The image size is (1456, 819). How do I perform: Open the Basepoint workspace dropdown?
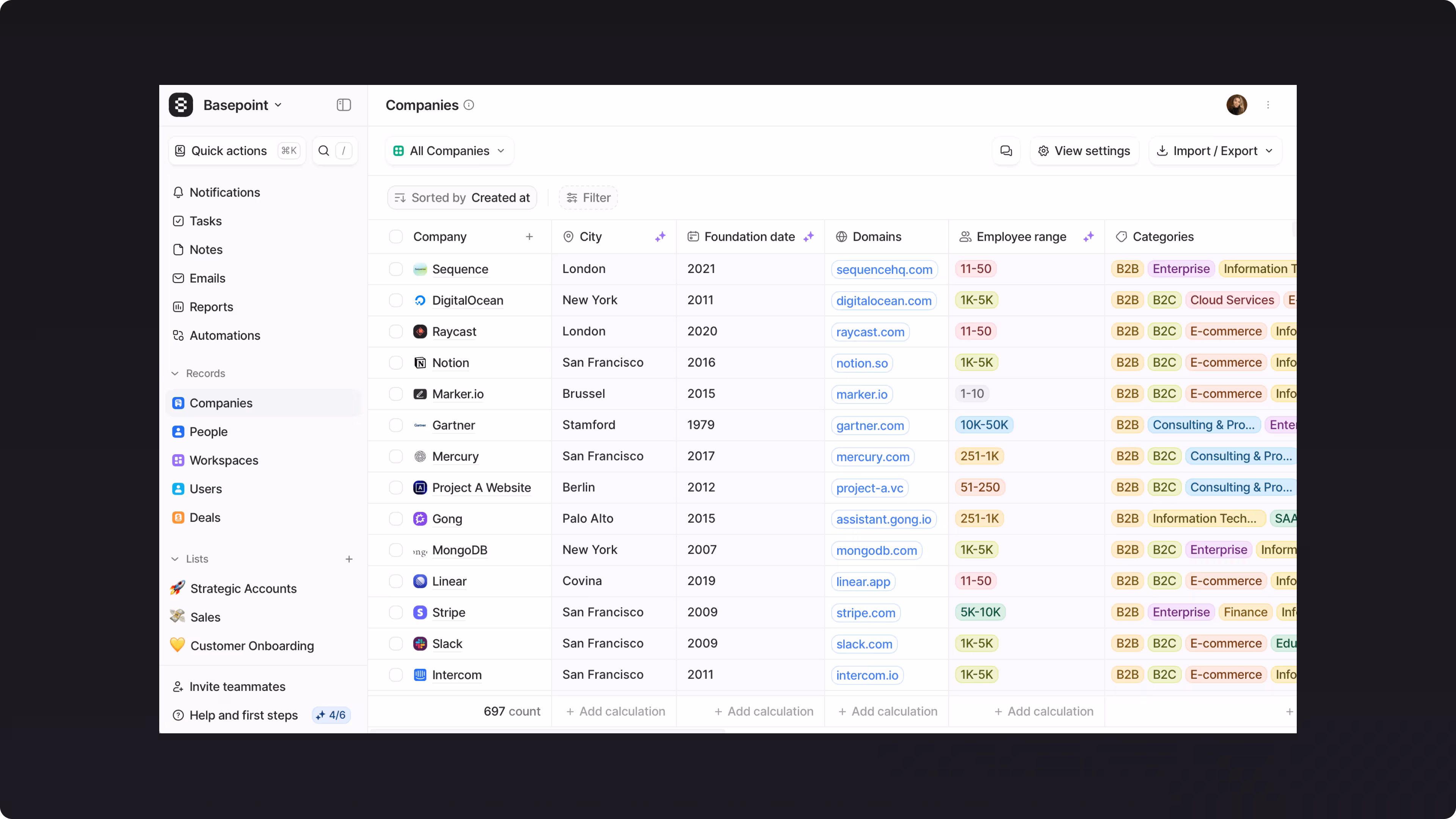(243, 105)
